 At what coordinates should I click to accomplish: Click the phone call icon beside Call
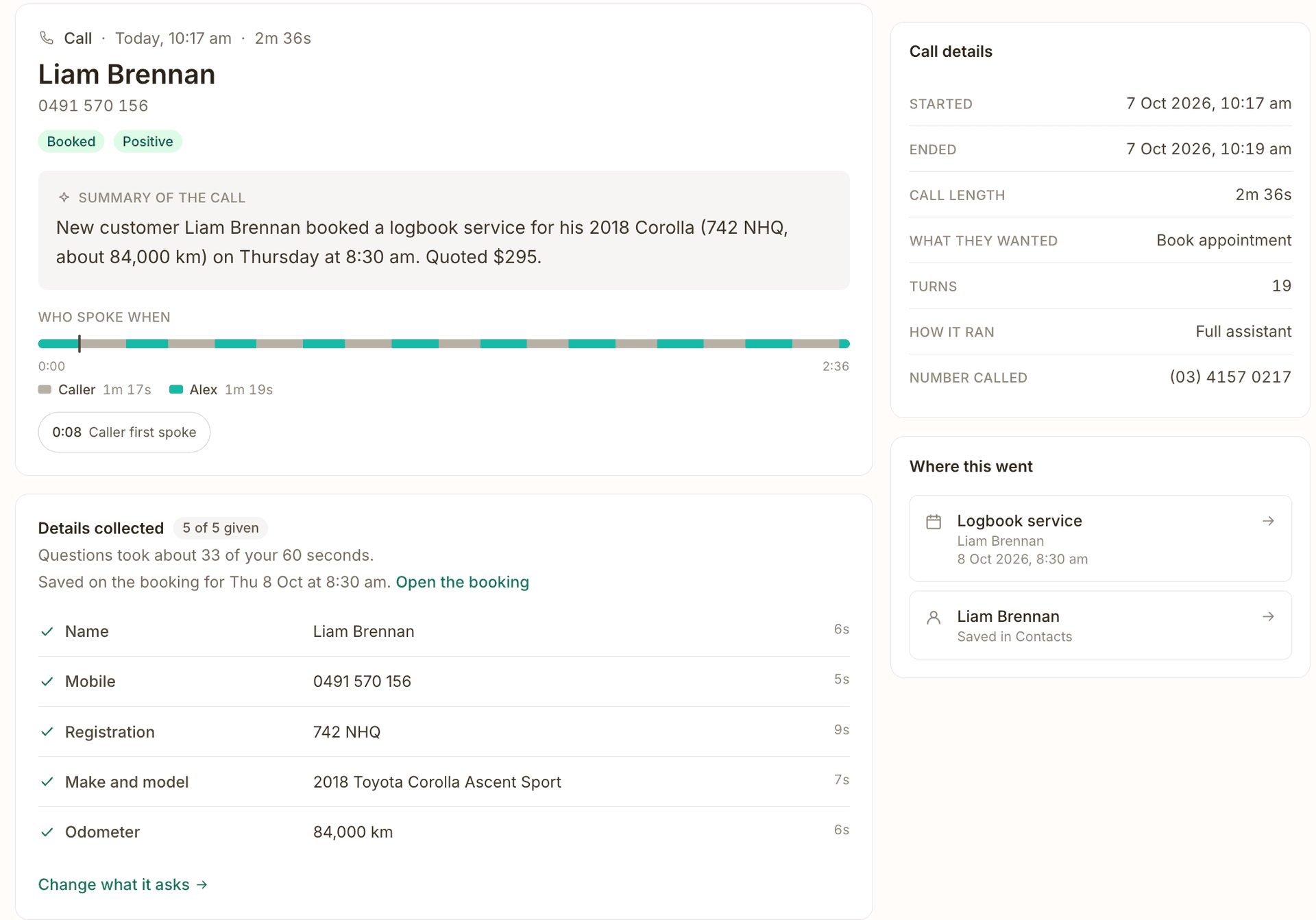pos(47,38)
